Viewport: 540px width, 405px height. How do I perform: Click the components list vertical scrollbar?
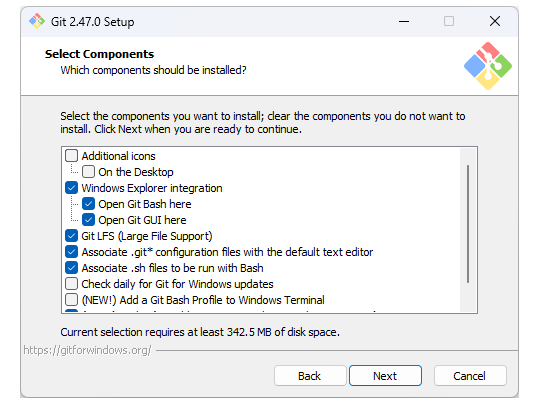pyautogui.click(x=468, y=224)
